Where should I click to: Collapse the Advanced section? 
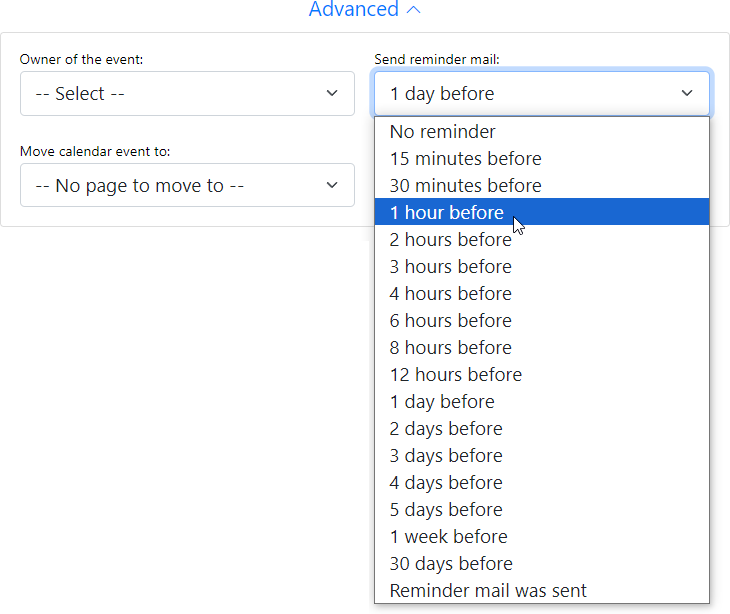(364, 10)
